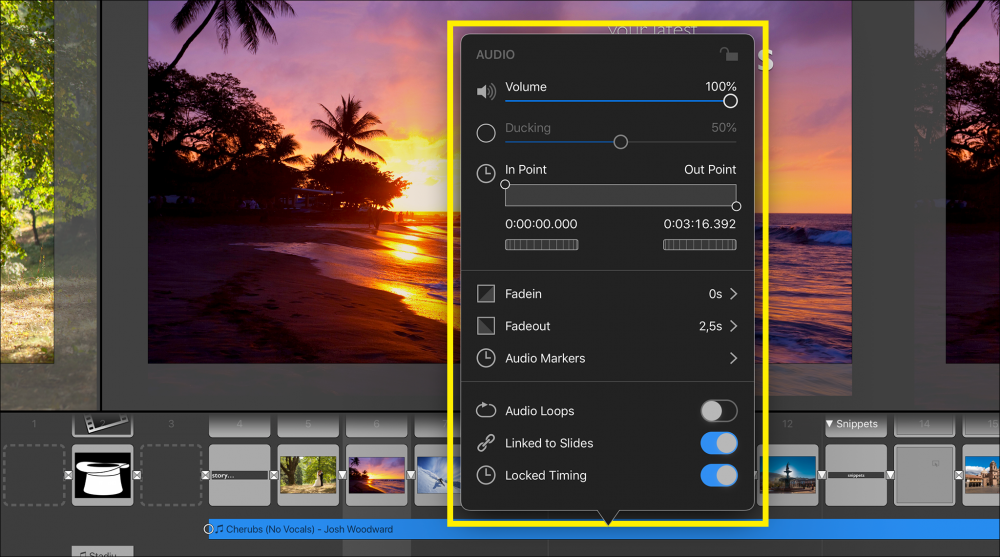Open the Fadeout submenu via its chevron
Image resolution: width=1000 pixels, height=557 pixels.
point(733,326)
